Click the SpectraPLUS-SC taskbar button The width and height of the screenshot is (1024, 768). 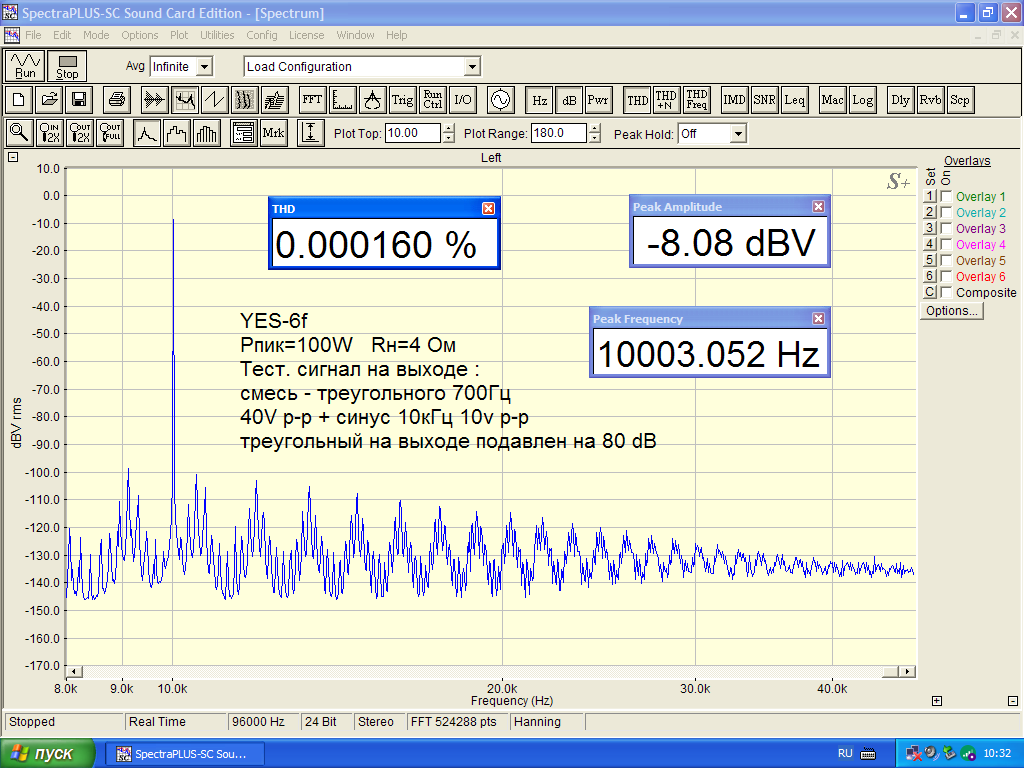tap(184, 754)
